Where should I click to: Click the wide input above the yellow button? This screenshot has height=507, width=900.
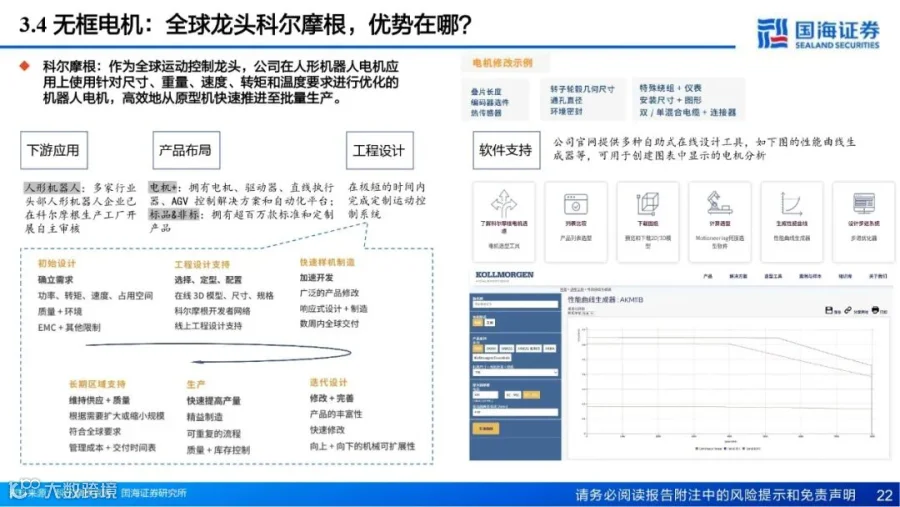tap(515, 412)
